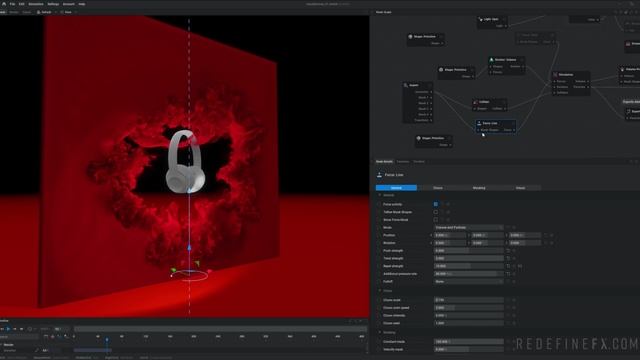Click the Chaos anim speed slider
The width and height of the screenshot is (640, 360).
click(x=469, y=308)
